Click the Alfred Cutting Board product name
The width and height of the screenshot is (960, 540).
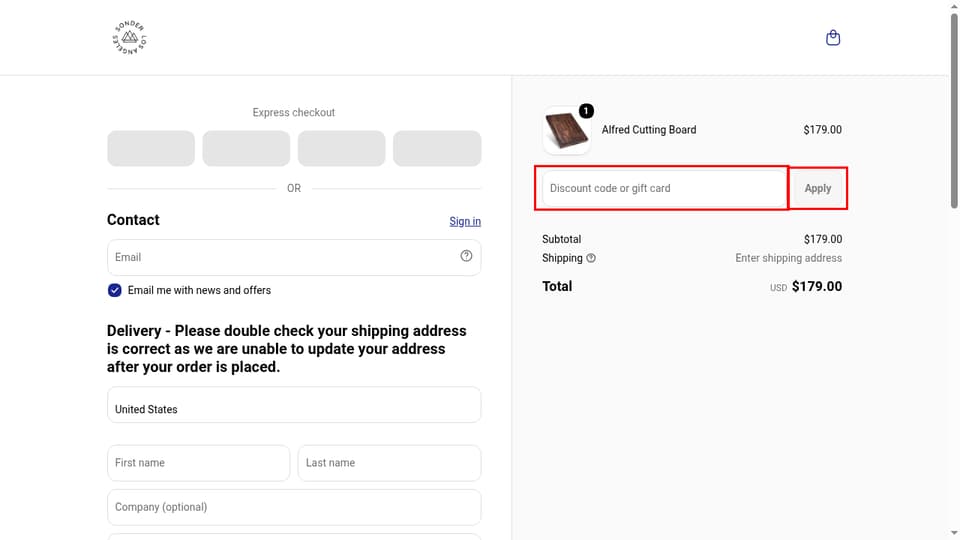(x=649, y=130)
